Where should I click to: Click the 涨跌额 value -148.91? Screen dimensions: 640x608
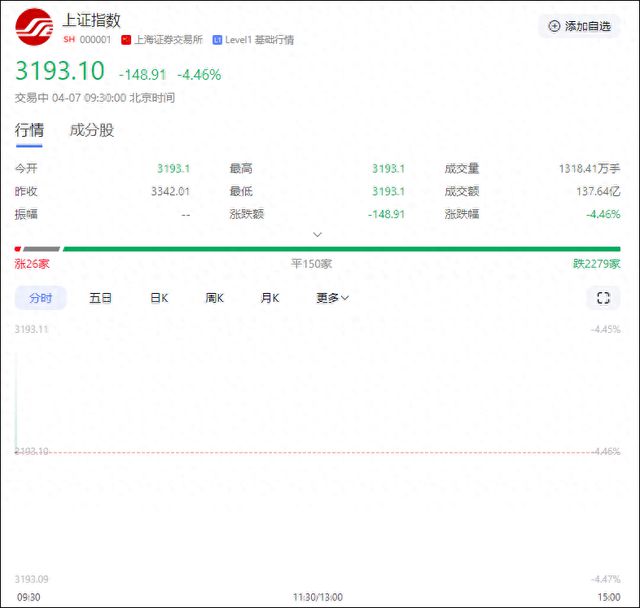(386, 214)
